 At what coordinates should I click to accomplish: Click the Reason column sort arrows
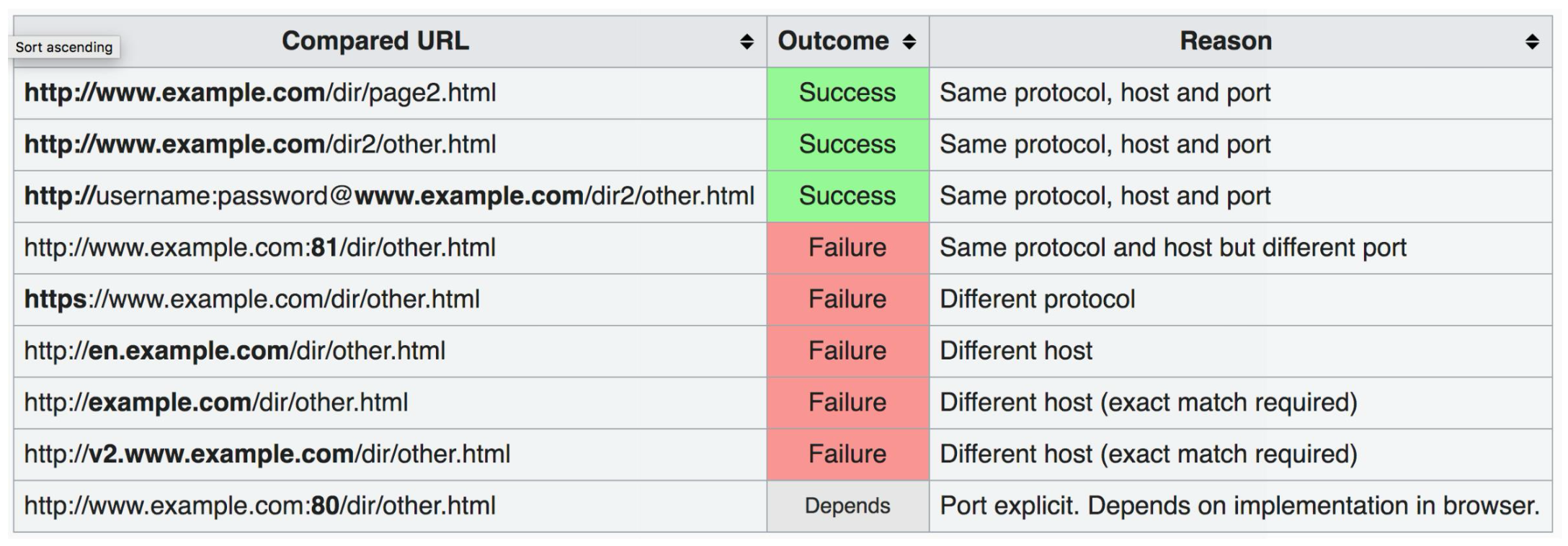pyautogui.click(x=1533, y=42)
